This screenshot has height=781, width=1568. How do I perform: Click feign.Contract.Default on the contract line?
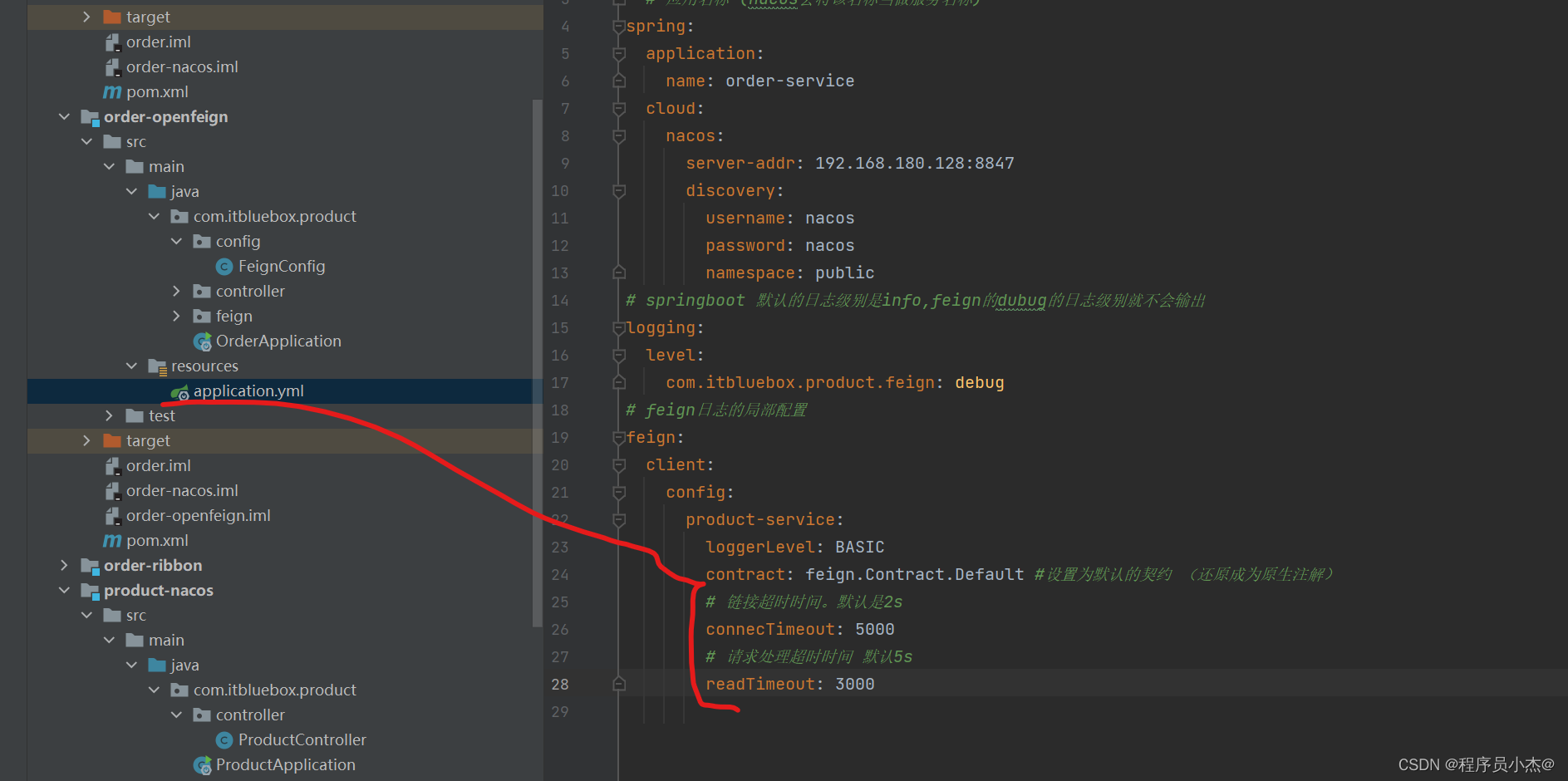tap(914, 574)
